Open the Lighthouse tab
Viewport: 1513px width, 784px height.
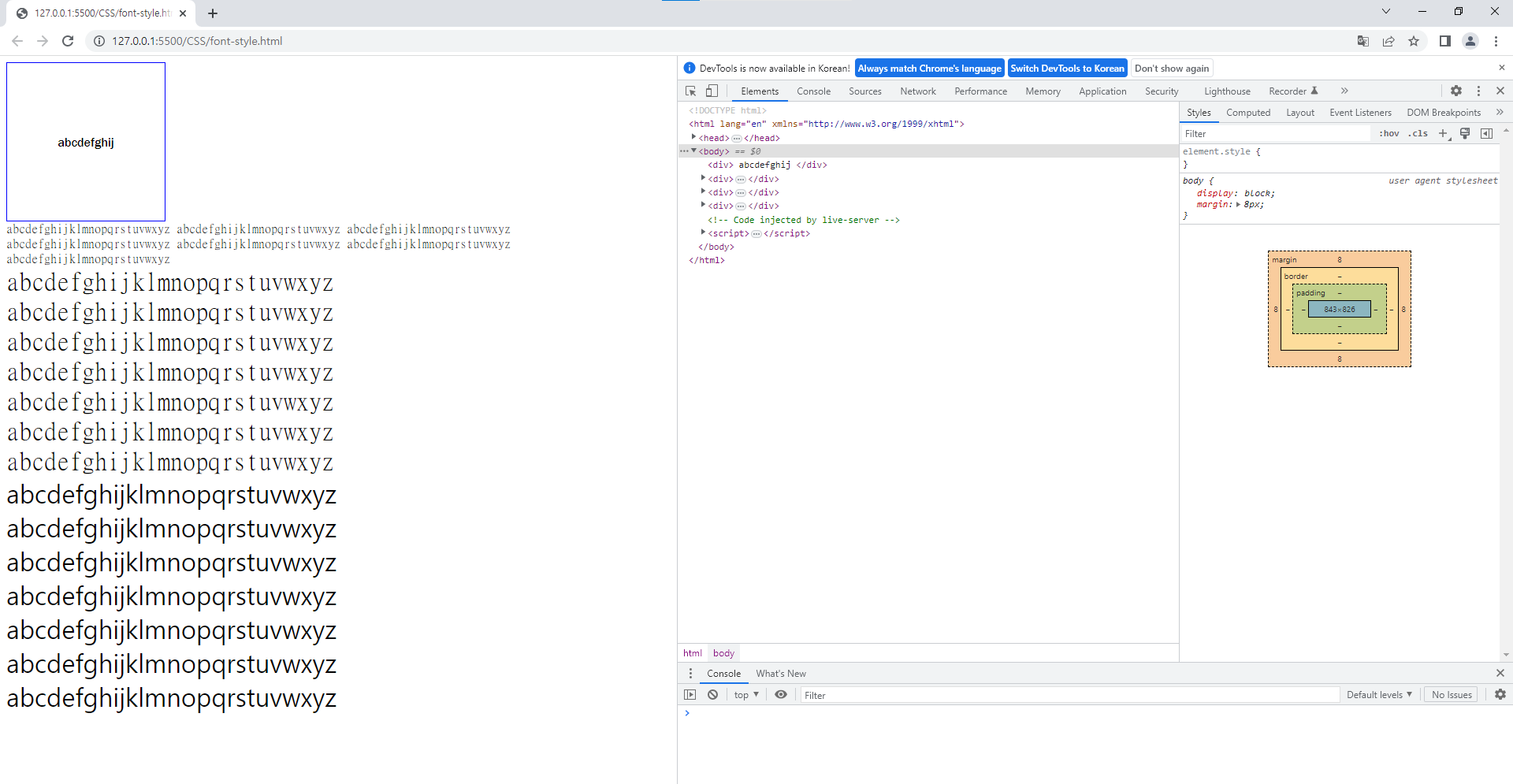[1227, 91]
